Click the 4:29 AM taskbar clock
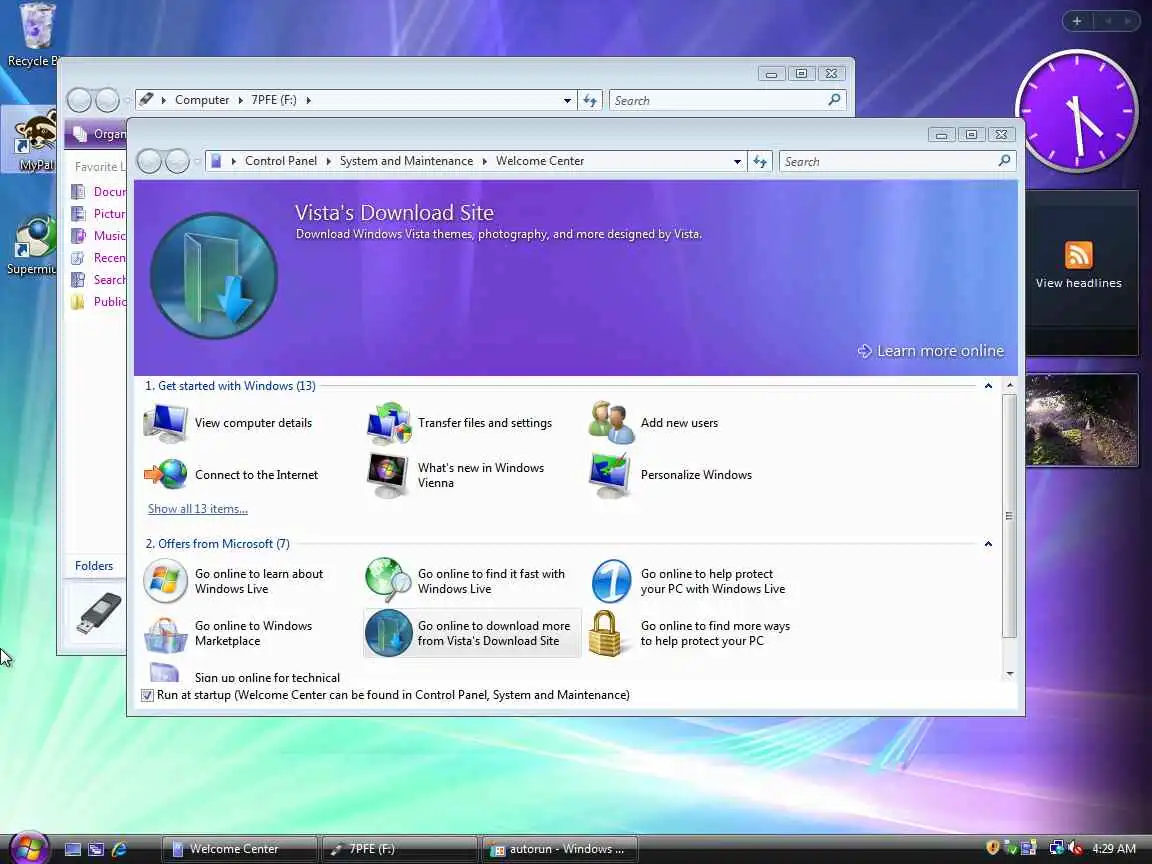 coord(1114,849)
